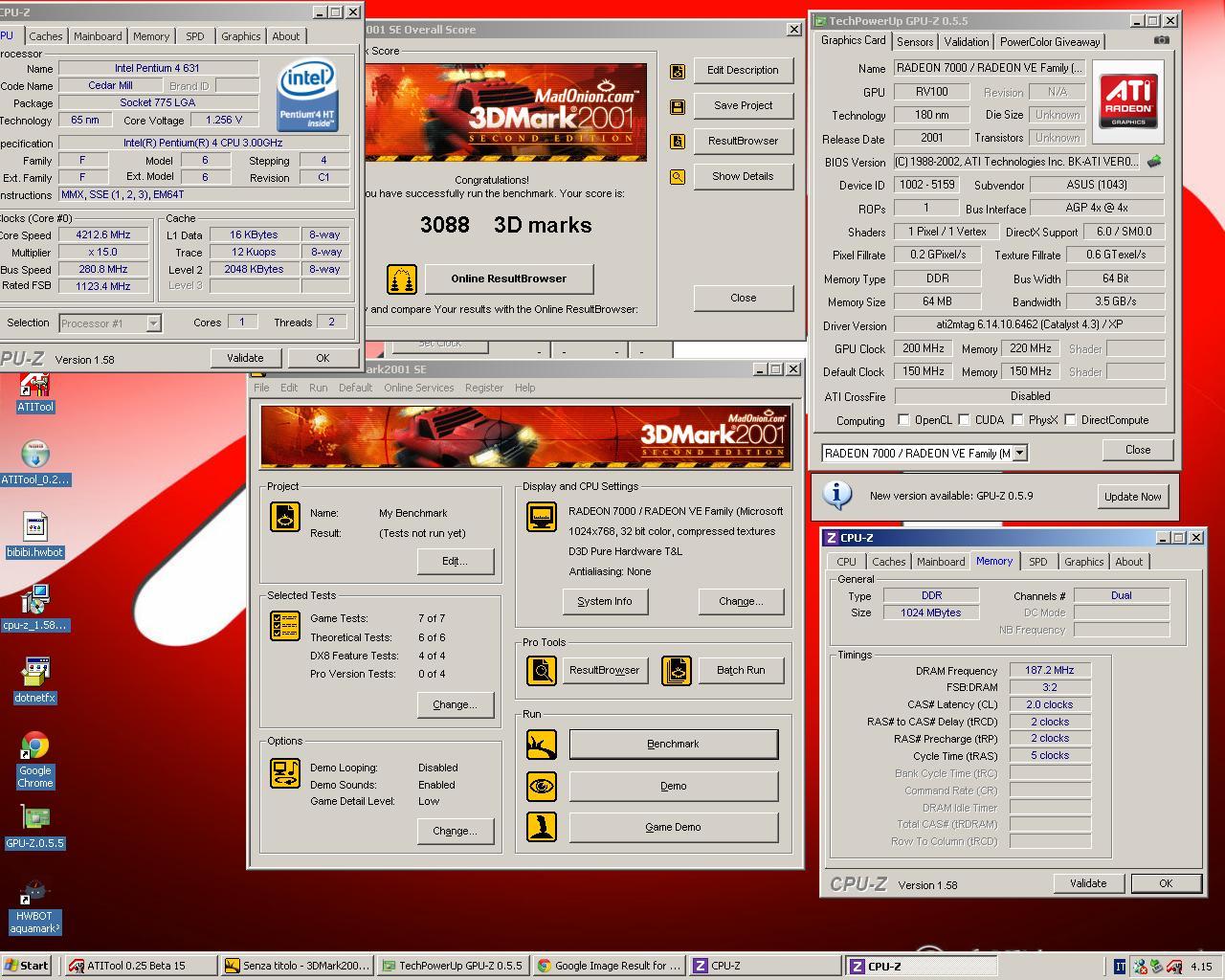The image size is (1225, 980).
Task: Open the Processor #1 selection dropdown
Action: pos(153,323)
